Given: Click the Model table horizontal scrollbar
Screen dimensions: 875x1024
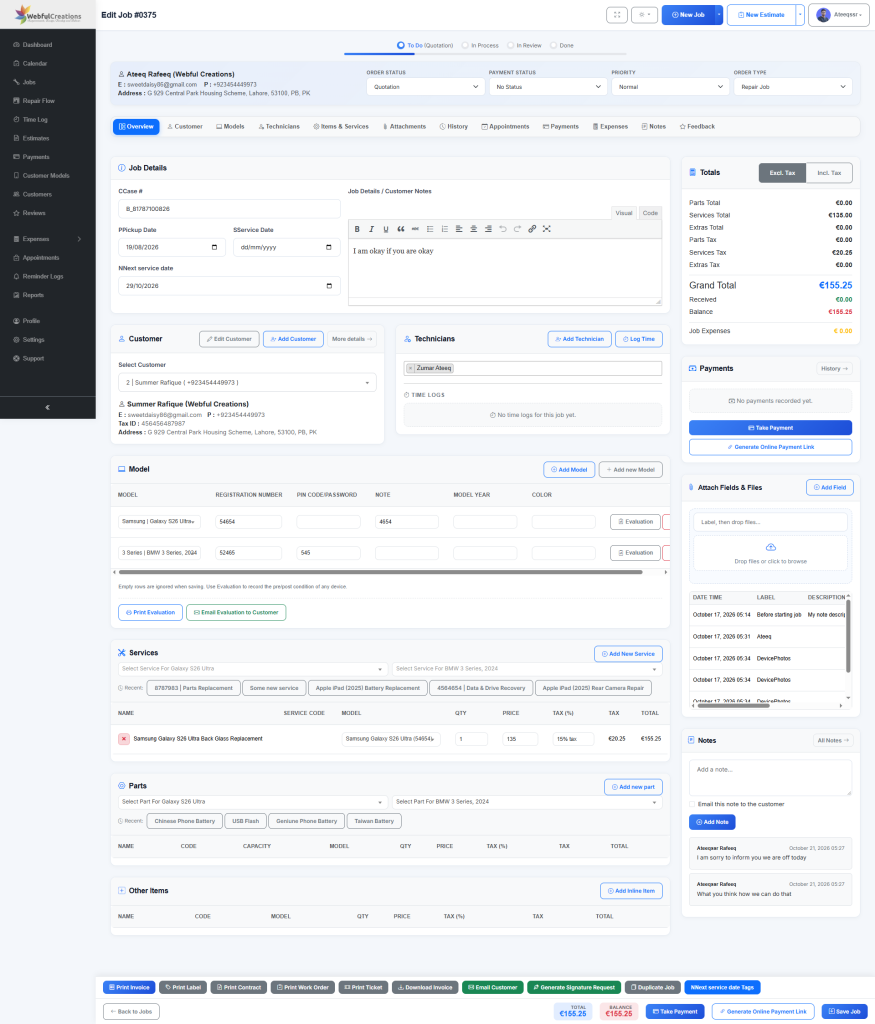Looking at the screenshot, I should (380, 572).
